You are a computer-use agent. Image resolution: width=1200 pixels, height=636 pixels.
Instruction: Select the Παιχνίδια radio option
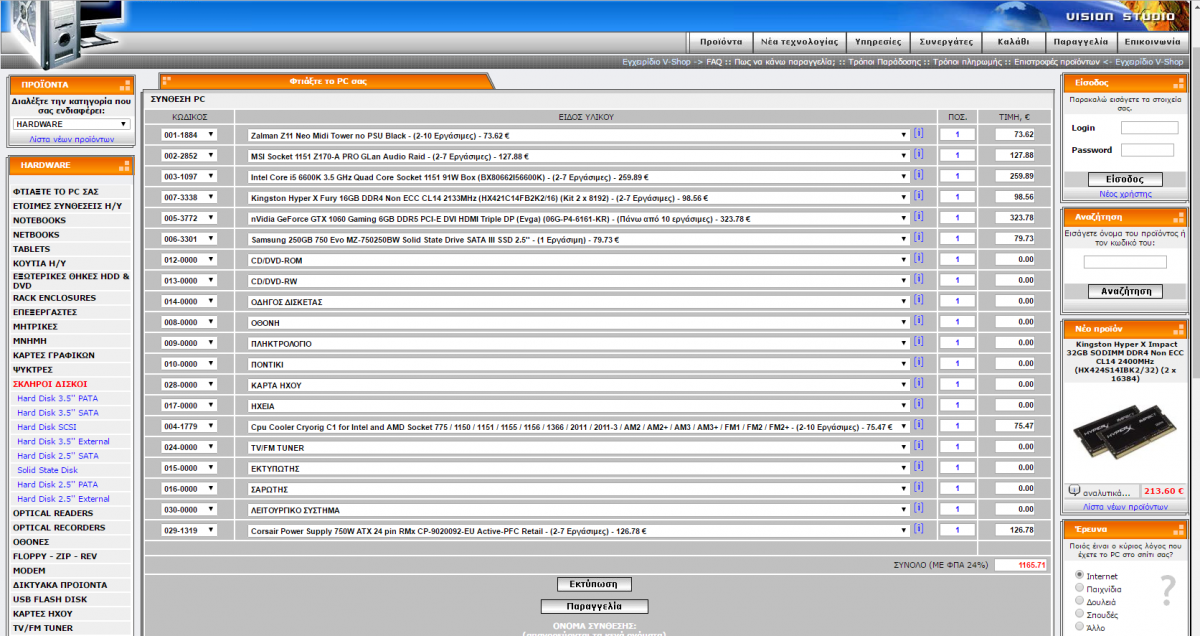point(1079,589)
